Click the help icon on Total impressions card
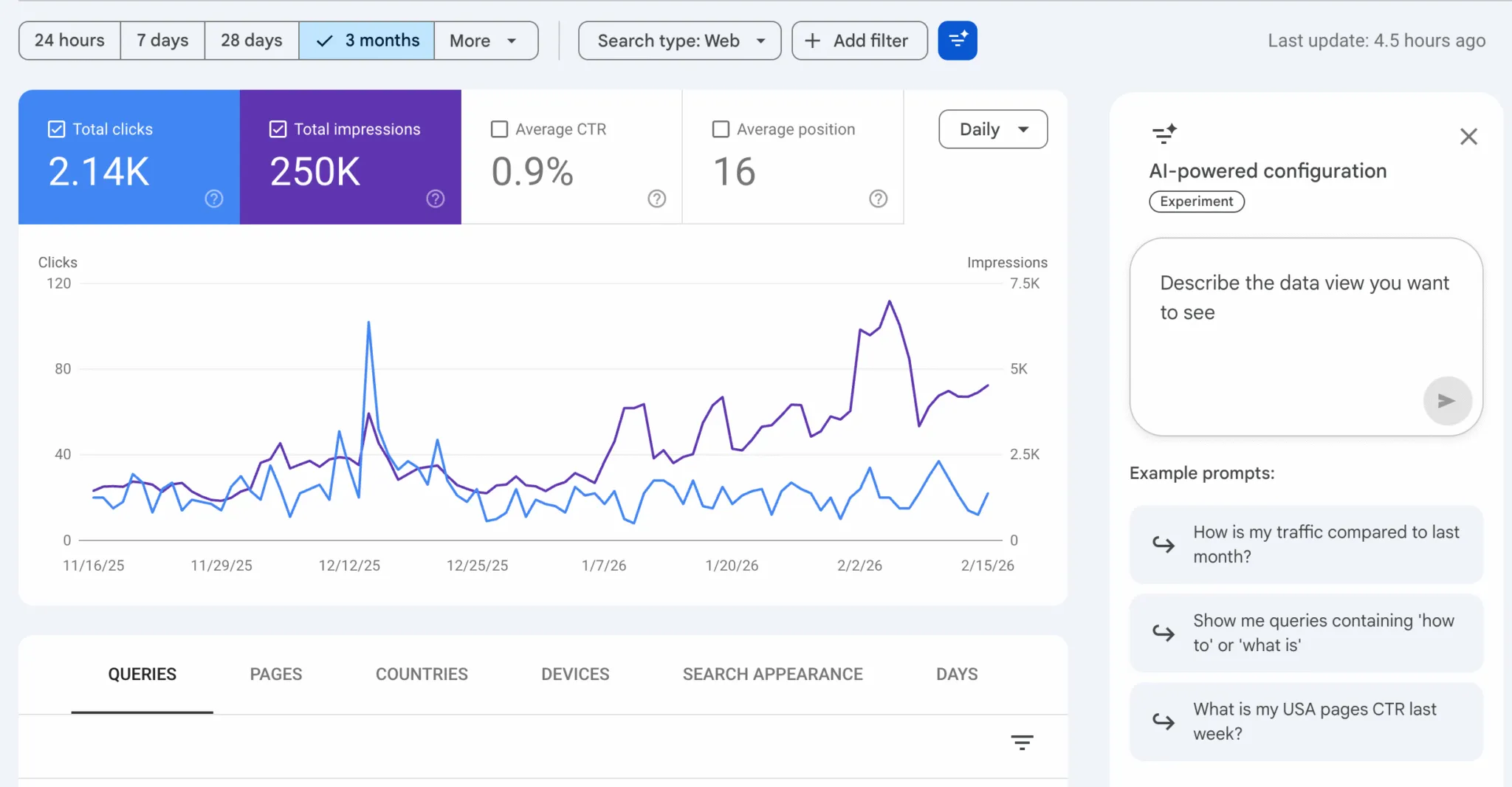This screenshot has width=1512, height=787. [x=436, y=198]
